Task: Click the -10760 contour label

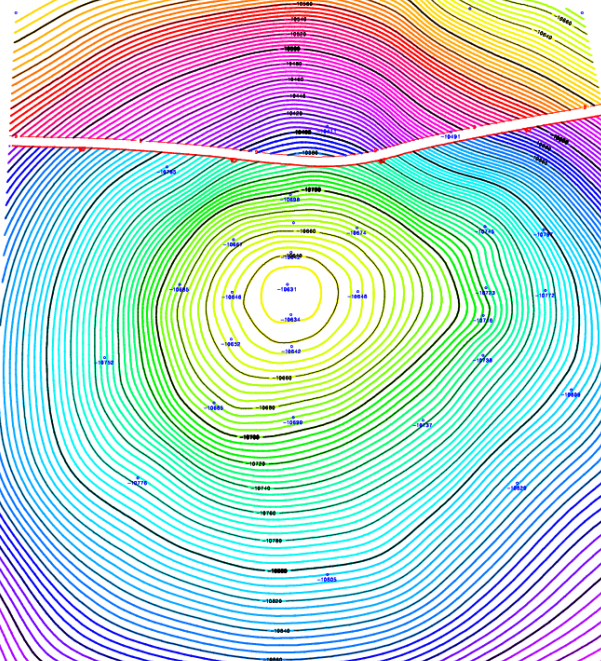Action: (267, 513)
